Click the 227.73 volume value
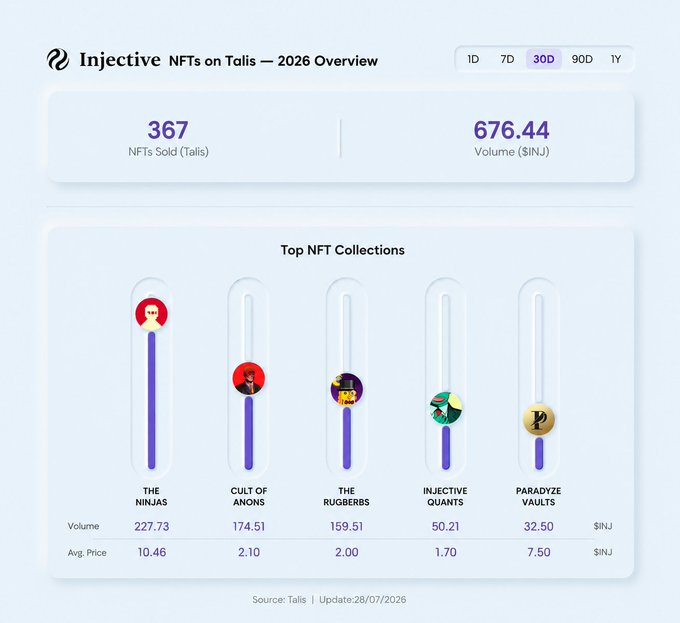This screenshot has height=623, width=680. tap(151, 526)
